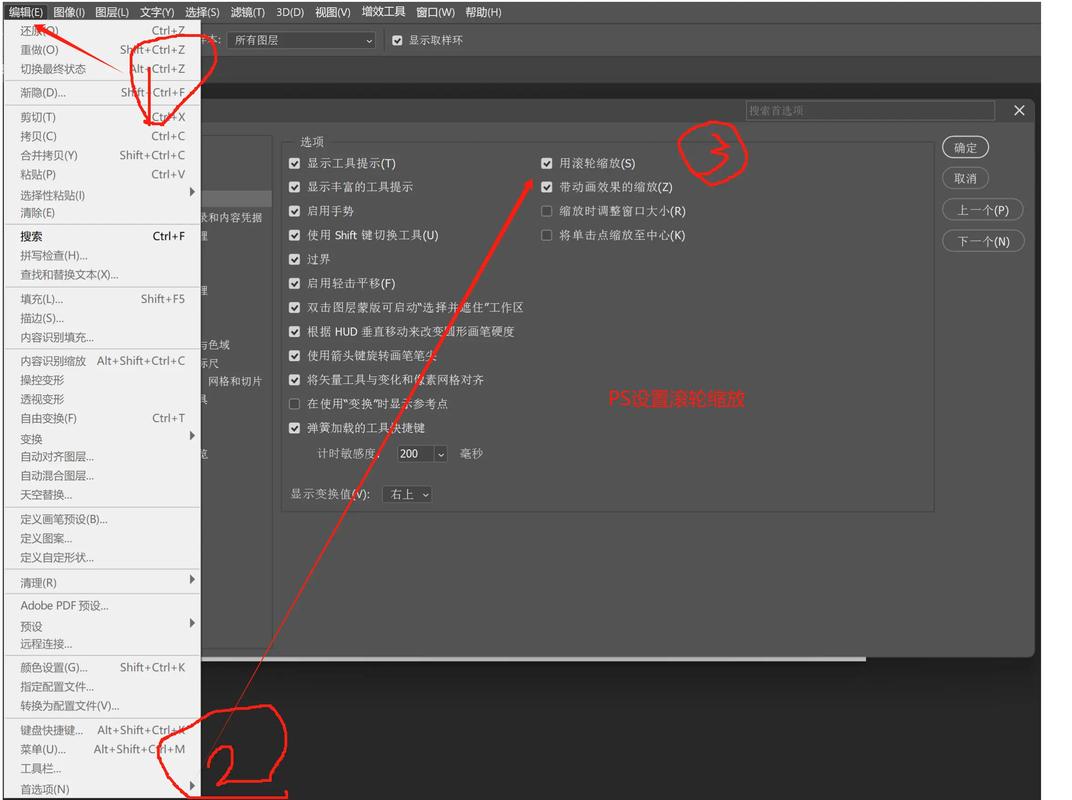The height and width of the screenshot is (800, 1072).
Task: Expand the 所有图层 sample dropdown
Action: click(301, 40)
